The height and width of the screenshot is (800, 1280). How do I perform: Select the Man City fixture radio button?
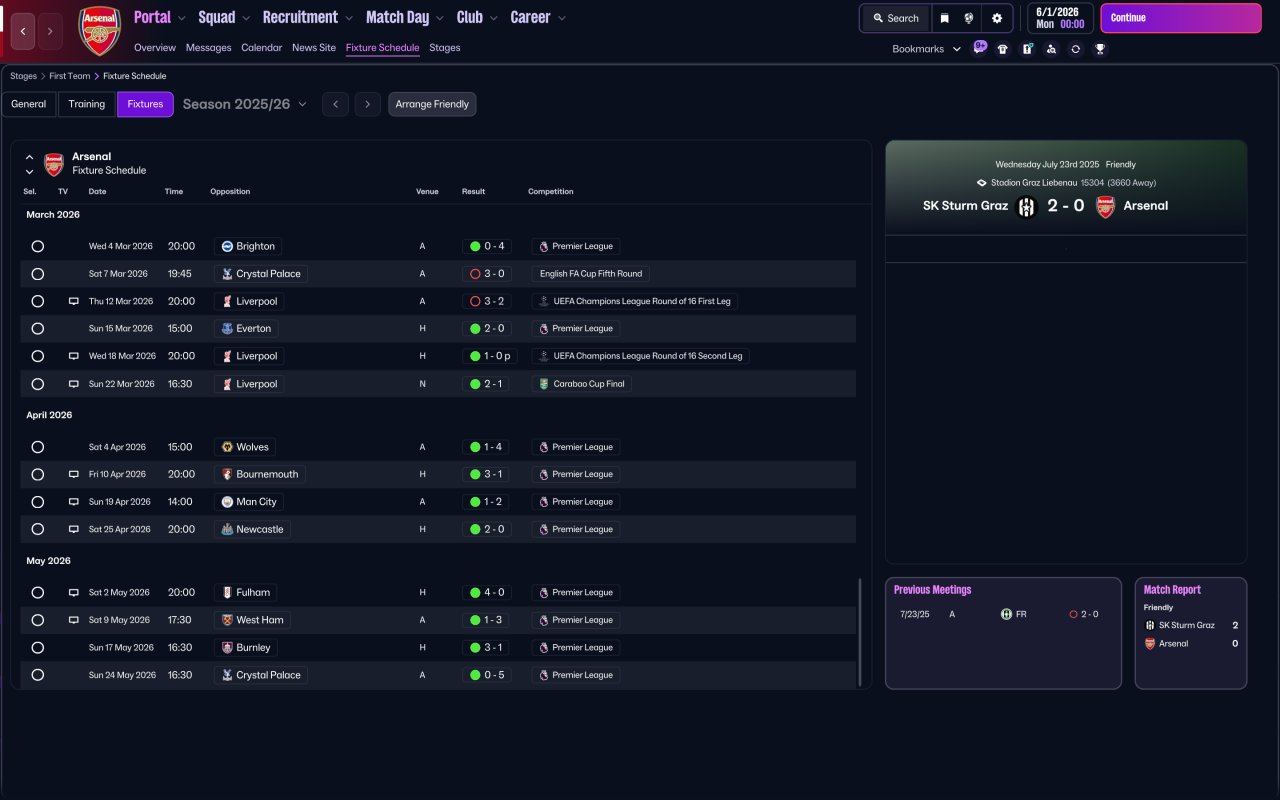[38, 502]
